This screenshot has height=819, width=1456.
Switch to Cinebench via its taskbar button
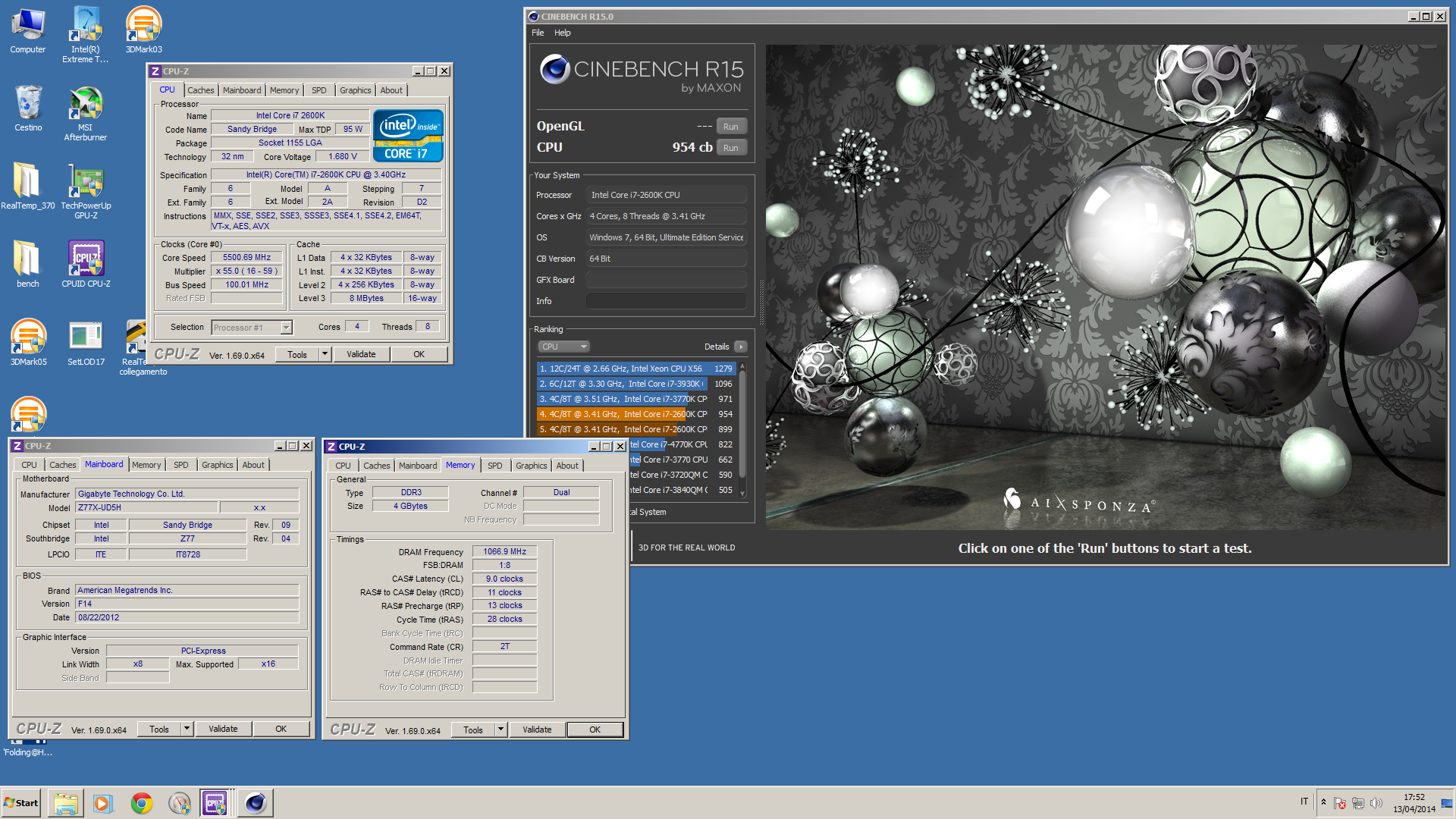256,802
